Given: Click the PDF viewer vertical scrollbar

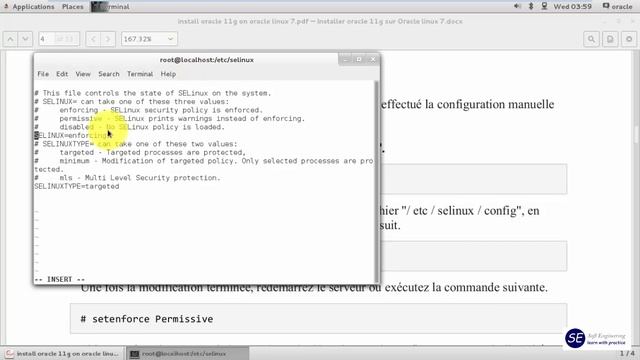Looking at the screenshot, I should pyautogui.click(x=637, y=198).
